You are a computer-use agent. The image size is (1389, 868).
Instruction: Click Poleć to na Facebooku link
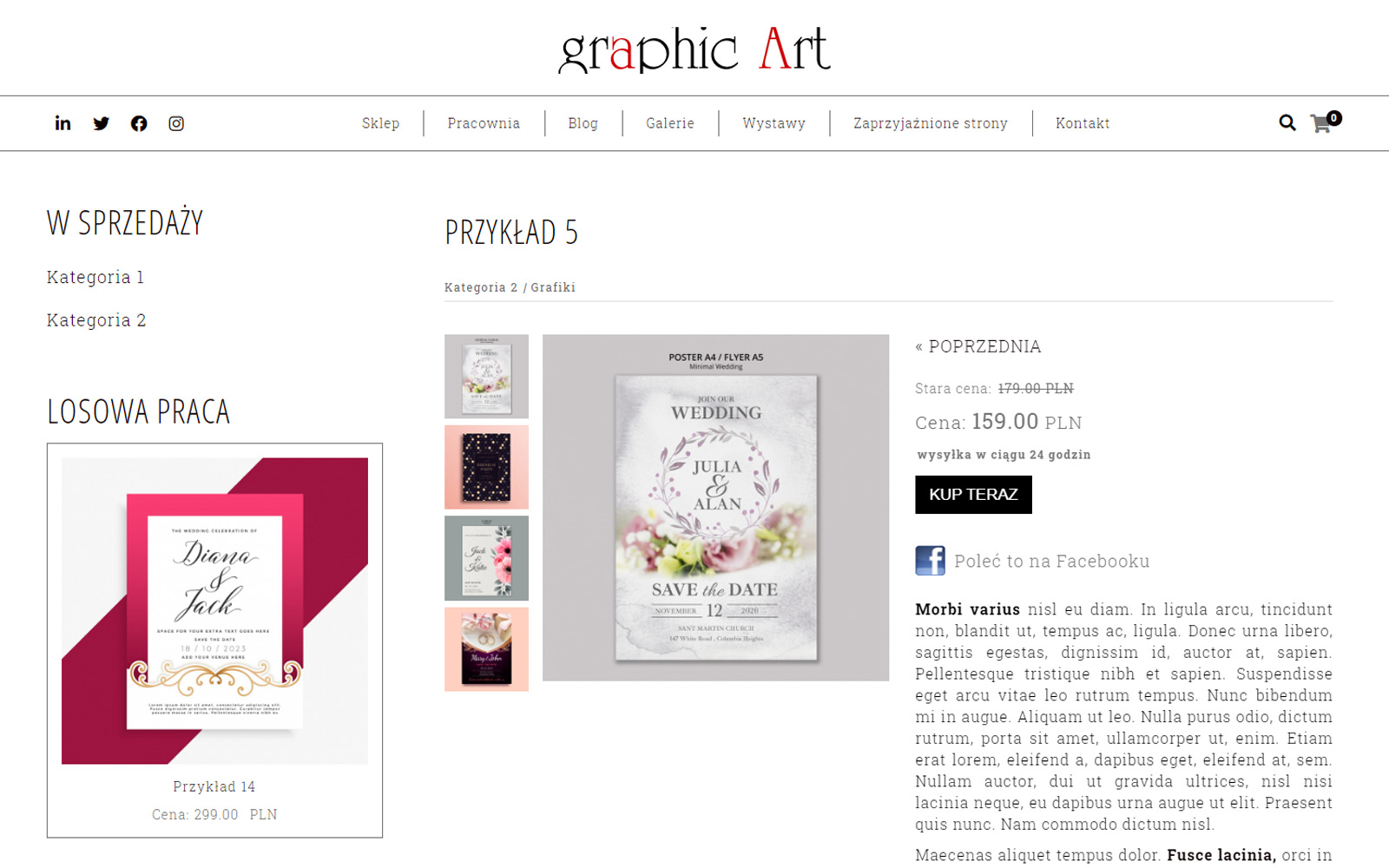point(1051,562)
